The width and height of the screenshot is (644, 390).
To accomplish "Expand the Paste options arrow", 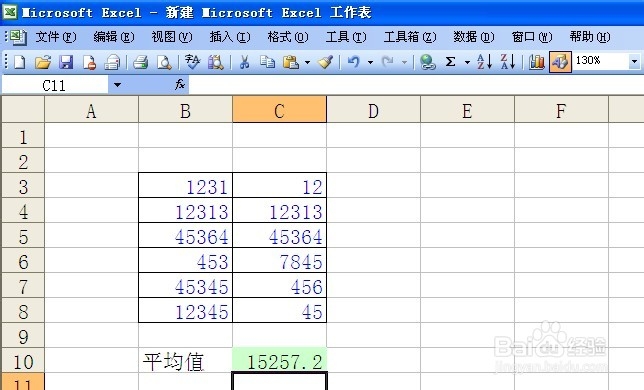I will [307, 62].
